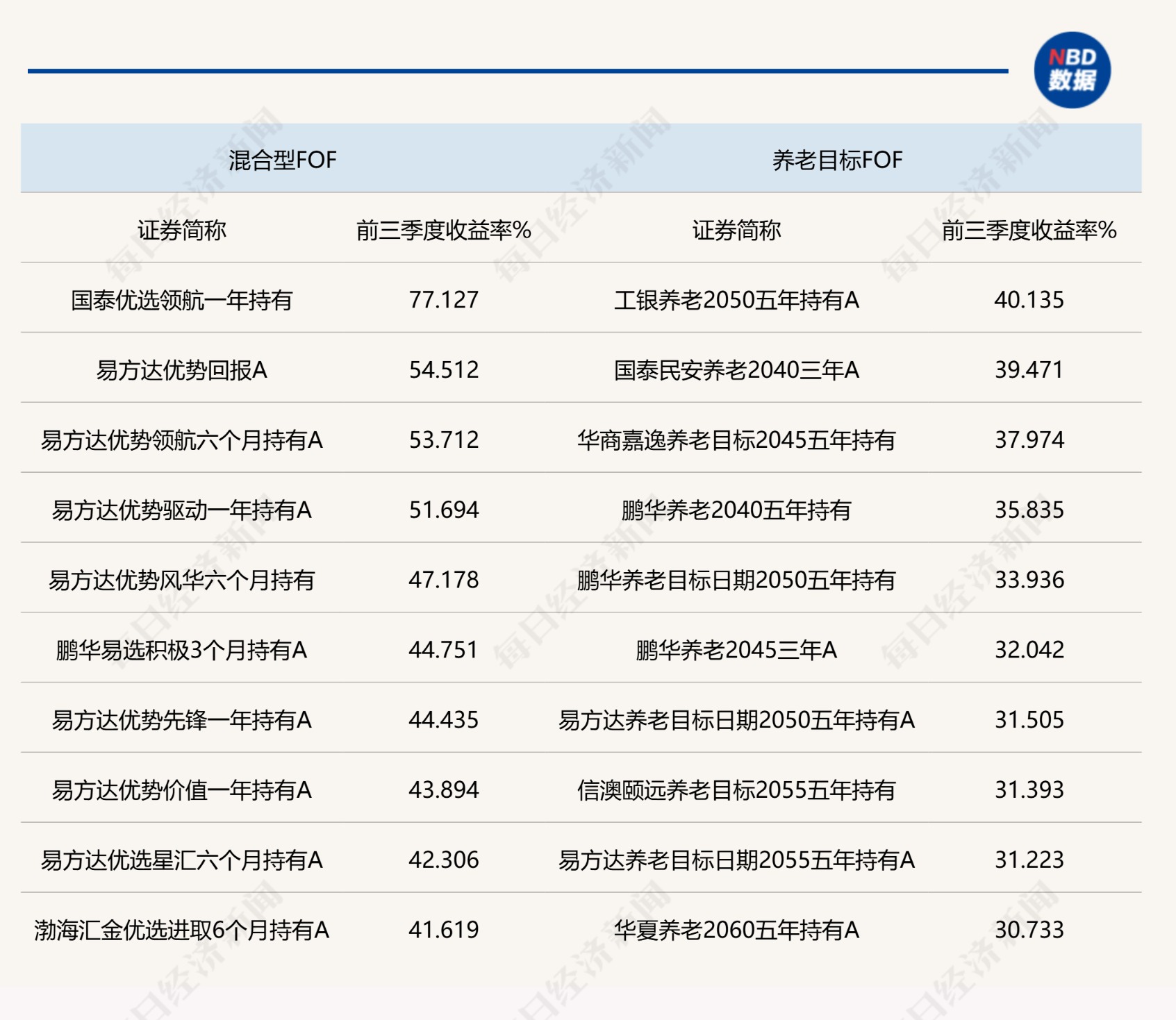Select the 养老目标FOF header
1176x1020 pixels.
837,160
